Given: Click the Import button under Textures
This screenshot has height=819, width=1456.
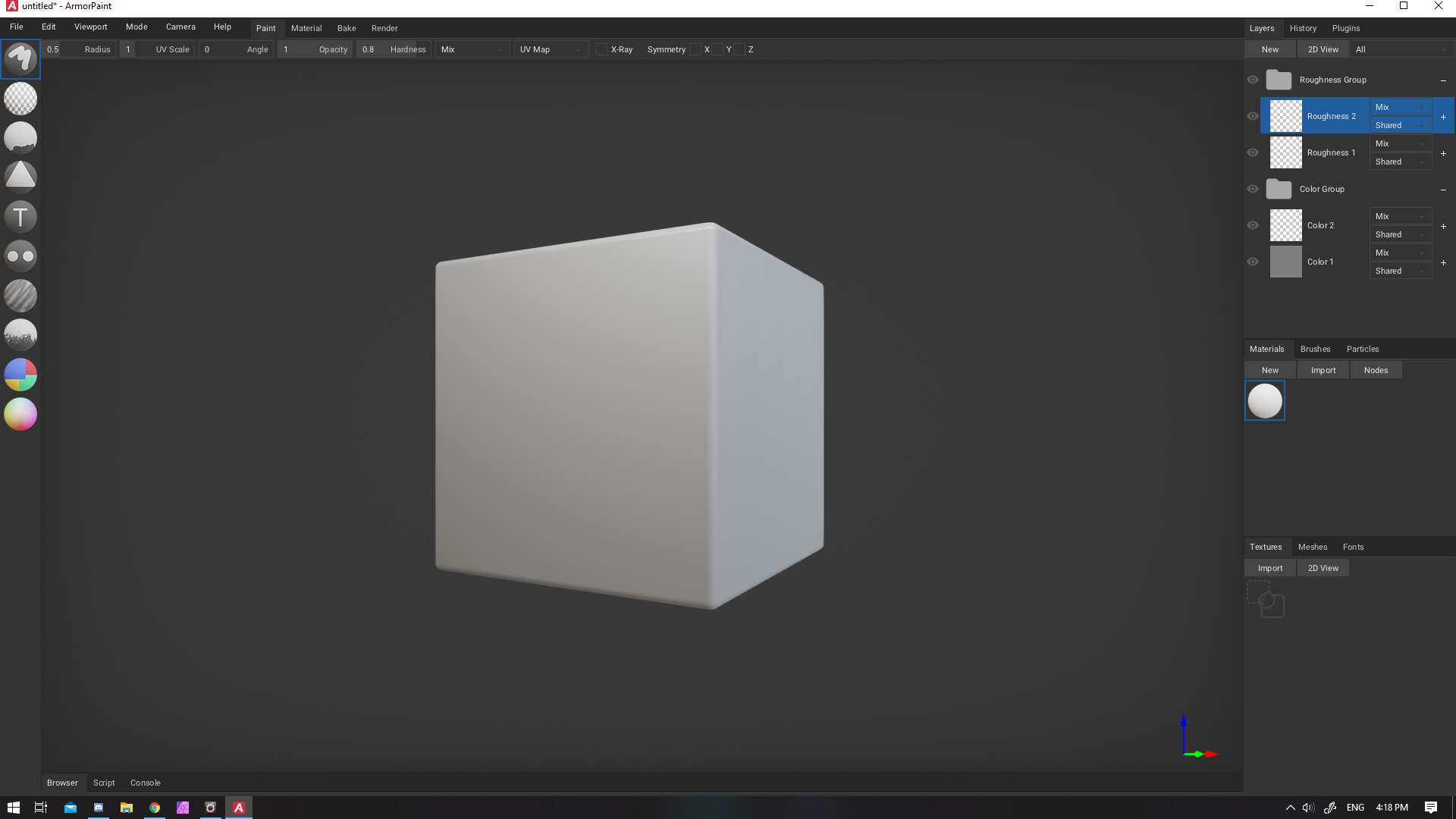Looking at the screenshot, I should coord(1270,568).
